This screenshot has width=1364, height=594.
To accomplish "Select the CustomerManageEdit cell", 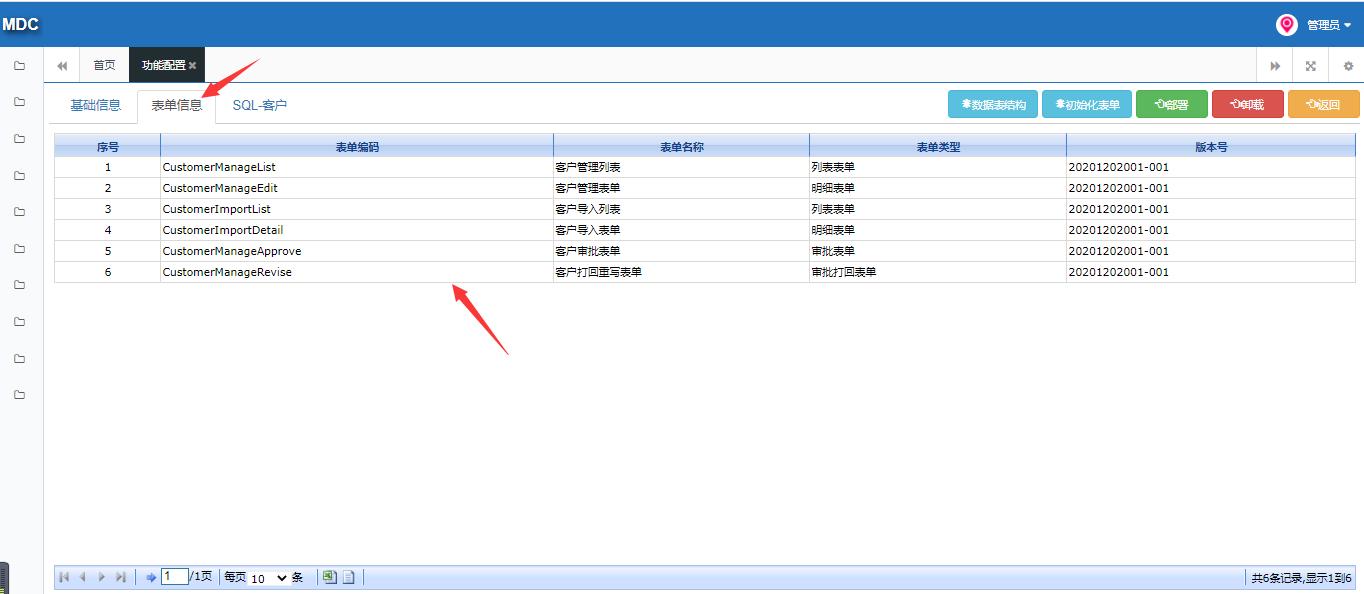I will (x=357, y=188).
